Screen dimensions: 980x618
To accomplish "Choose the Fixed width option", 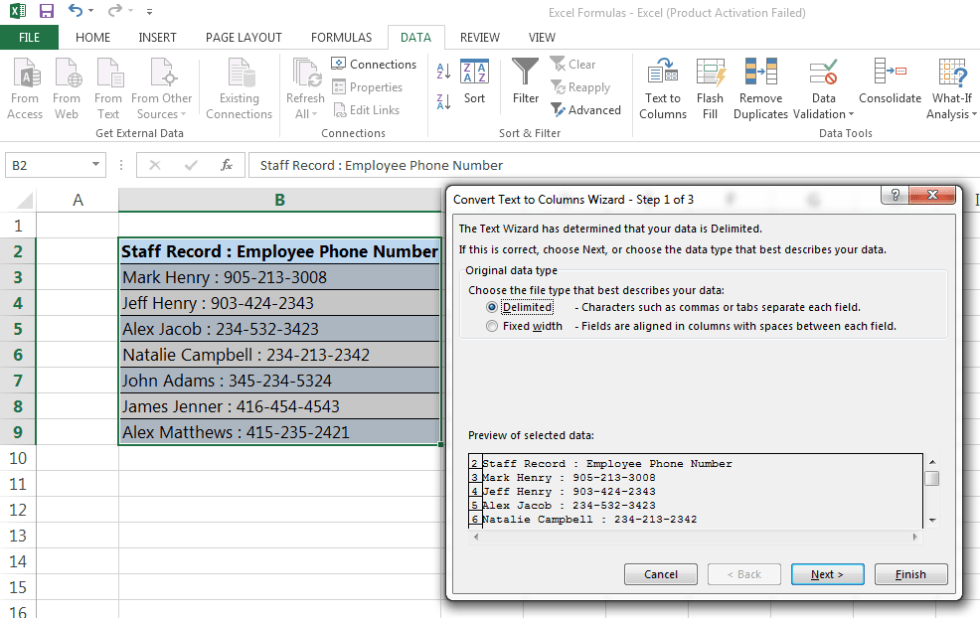I will tap(491, 326).
